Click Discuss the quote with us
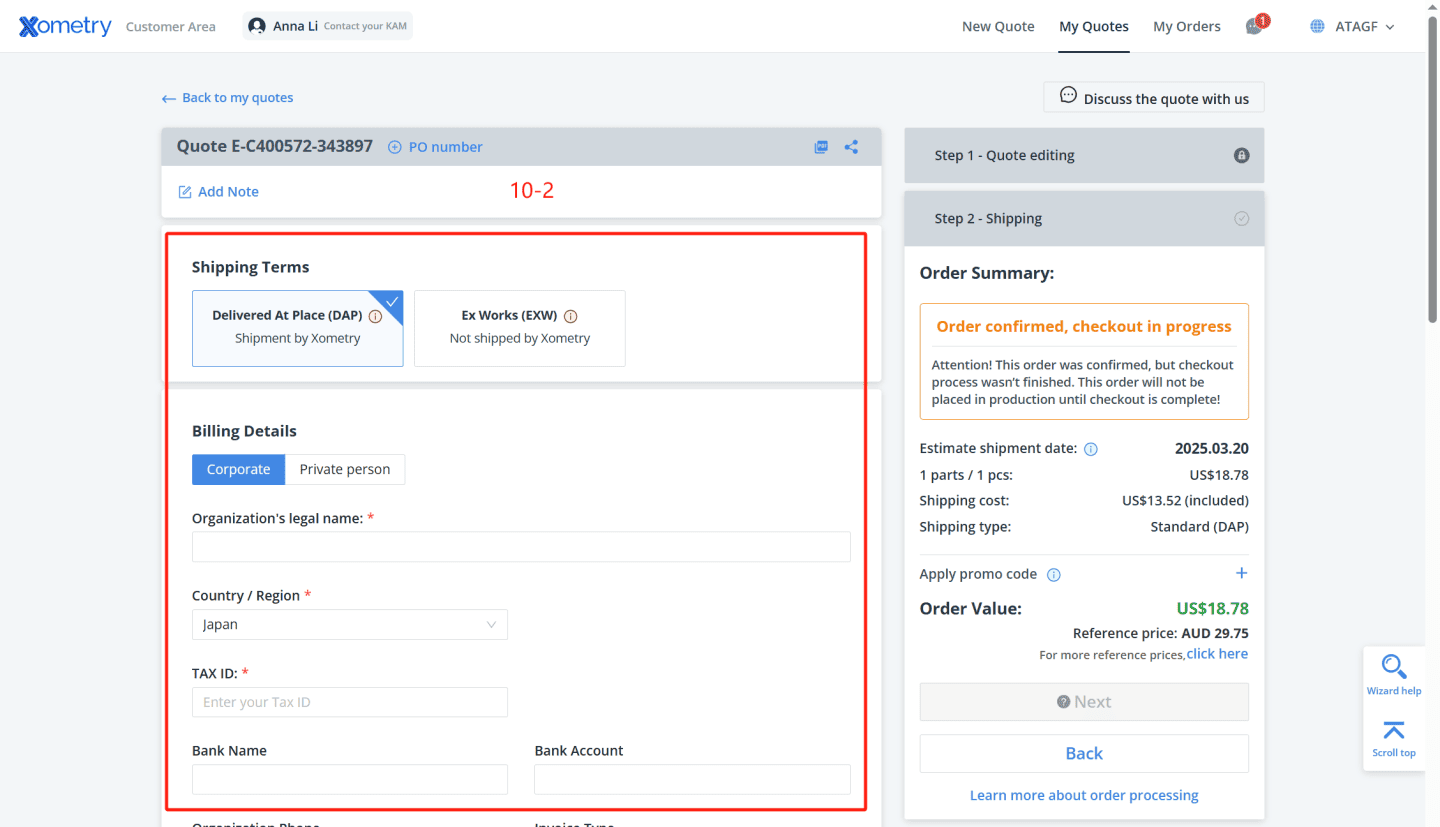The width and height of the screenshot is (1440, 827). point(1153,97)
